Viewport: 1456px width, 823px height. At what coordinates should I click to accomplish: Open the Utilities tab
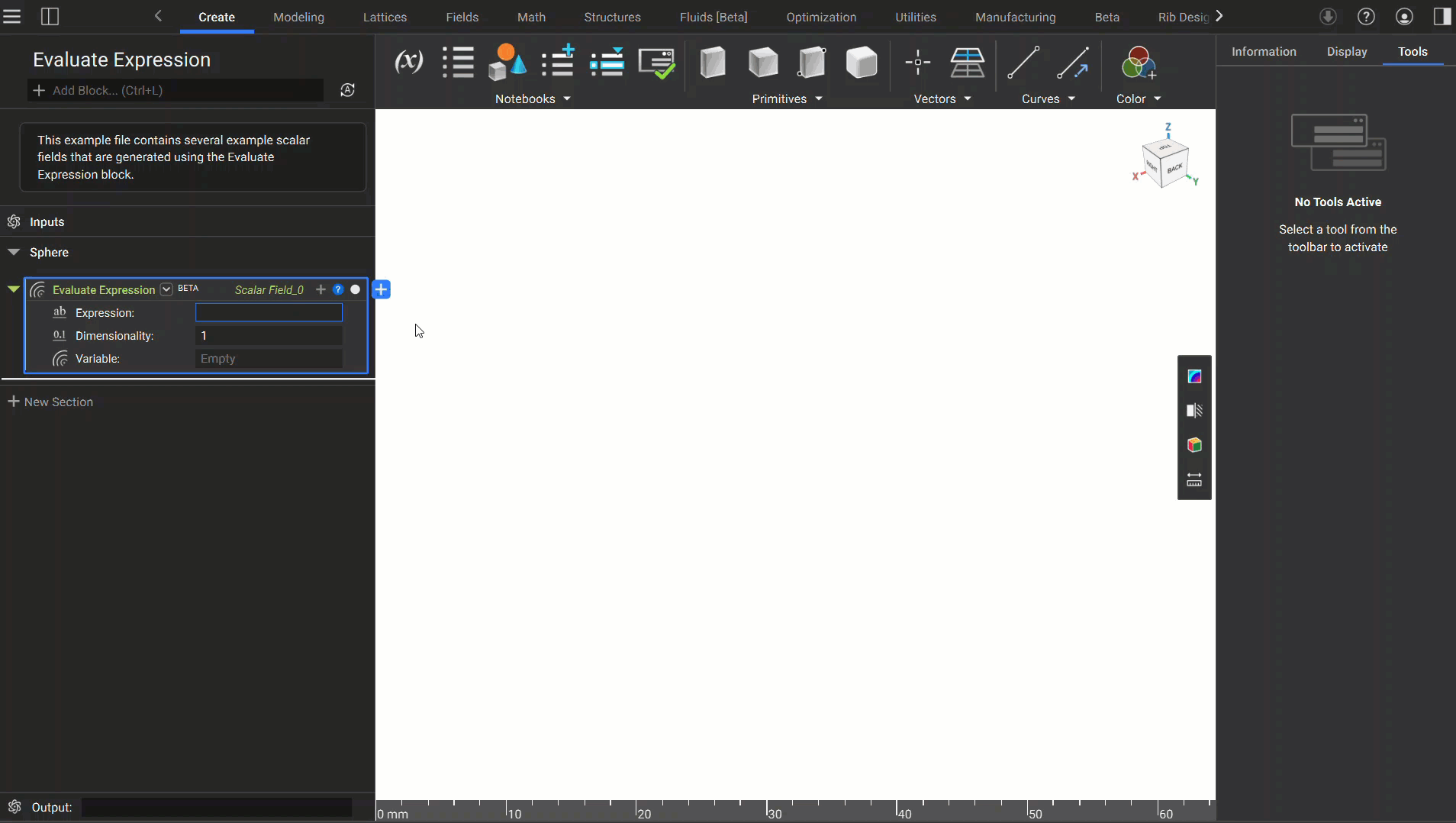pos(916,17)
